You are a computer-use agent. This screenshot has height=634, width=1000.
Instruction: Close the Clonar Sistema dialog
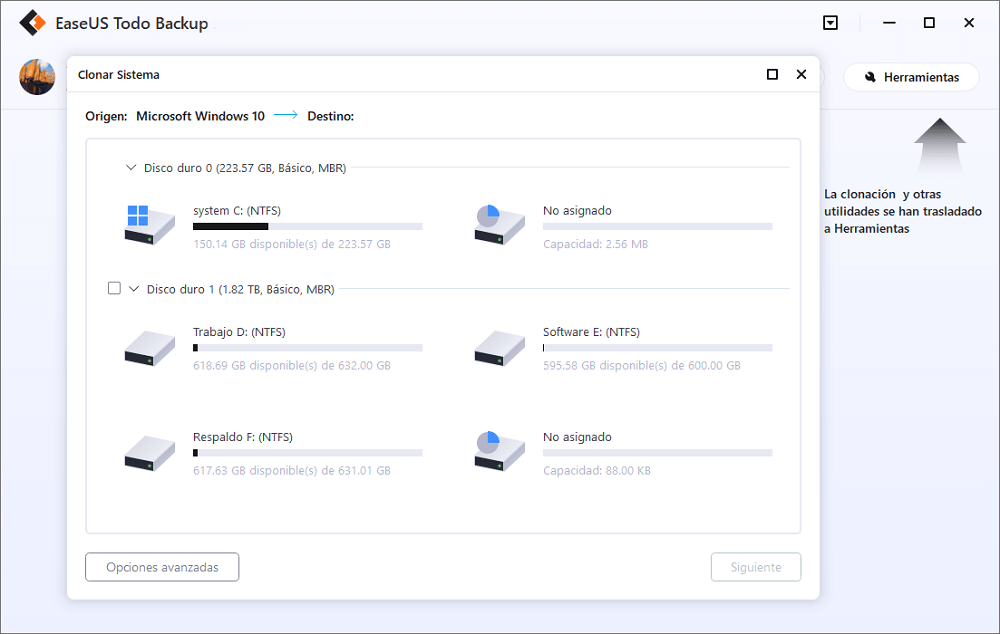(x=801, y=75)
